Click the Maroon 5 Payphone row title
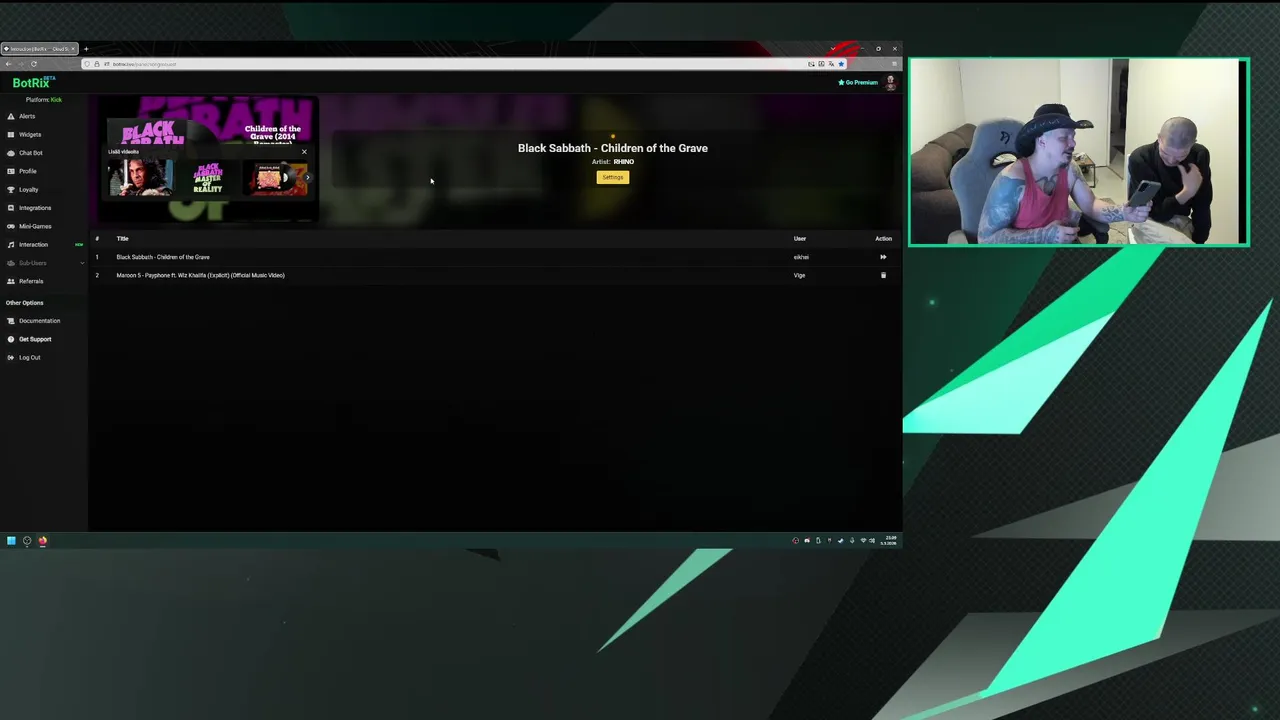This screenshot has width=1280, height=720. [x=200, y=275]
